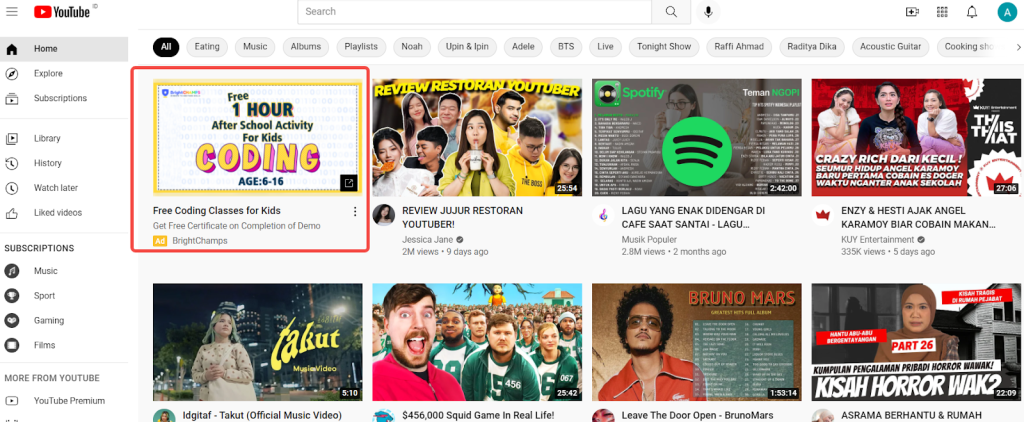Open History in sidebar

coord(64,163)
